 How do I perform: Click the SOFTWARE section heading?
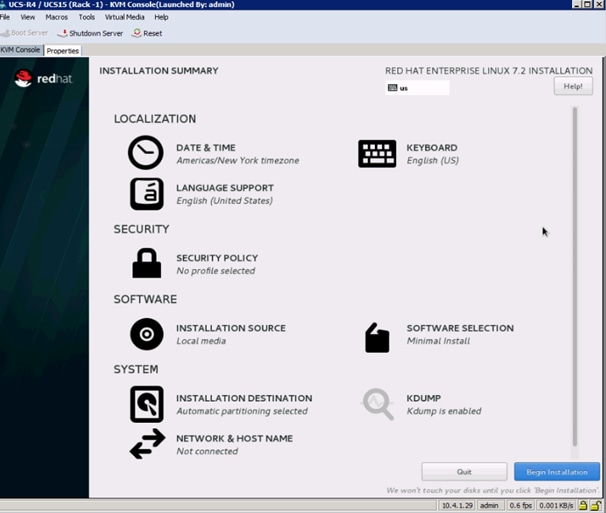145,299
